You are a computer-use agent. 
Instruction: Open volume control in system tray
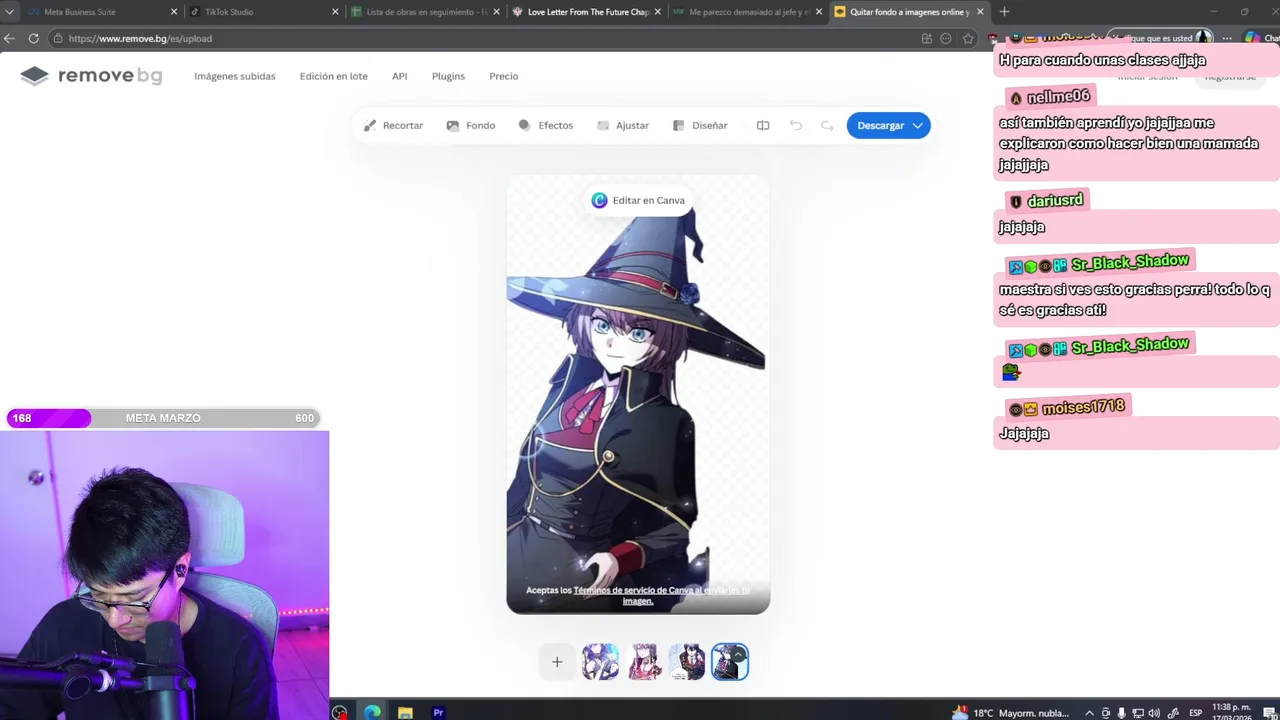point(1154,713)
